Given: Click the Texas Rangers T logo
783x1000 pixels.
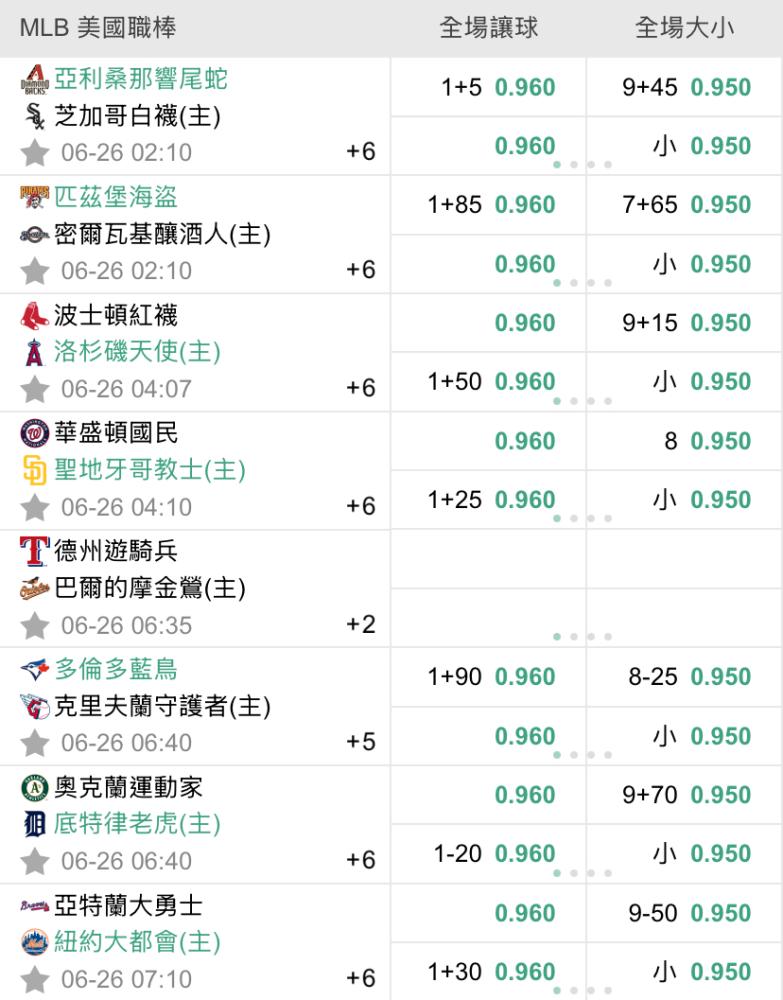Looking at the screenshot, I should pos(34,551).
